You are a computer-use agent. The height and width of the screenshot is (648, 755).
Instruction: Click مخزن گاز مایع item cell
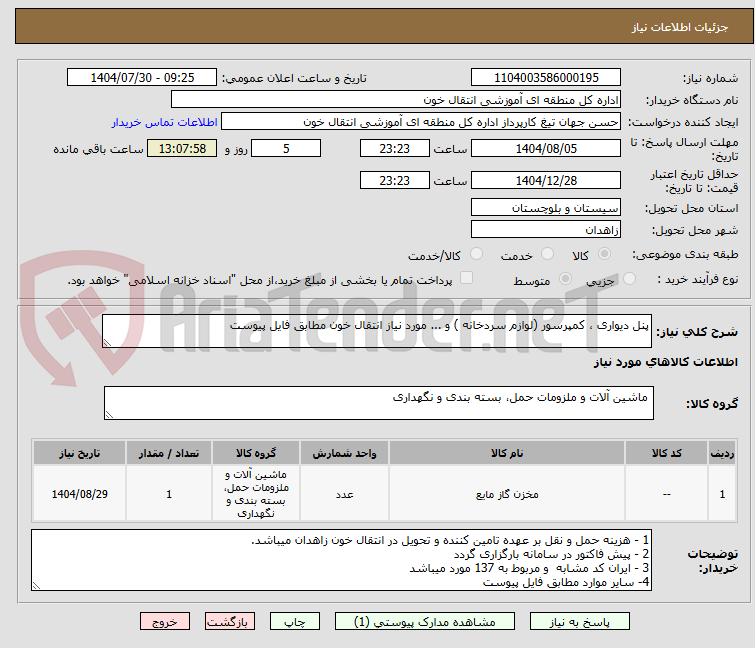point(507,494)
